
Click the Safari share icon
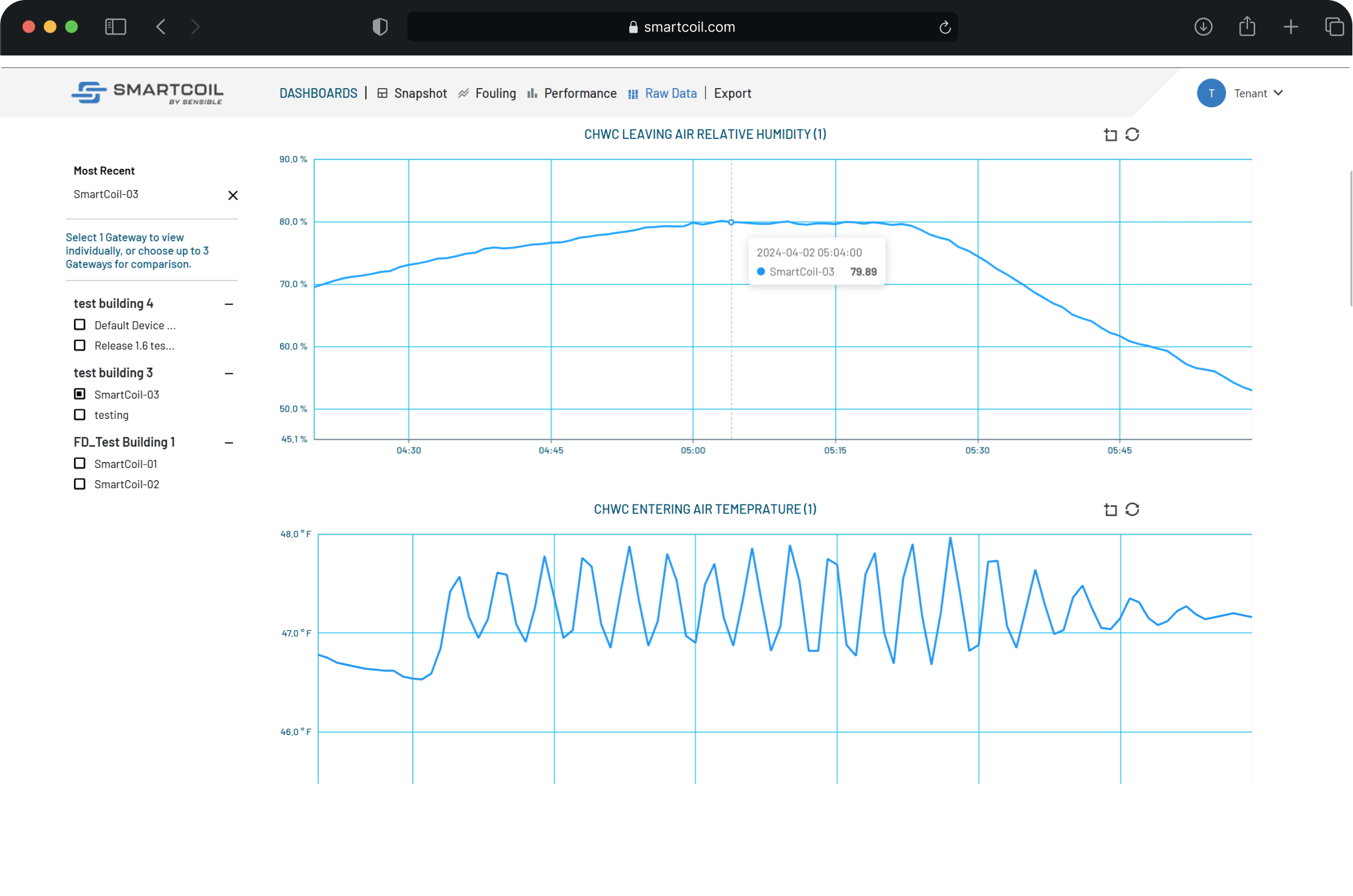[x=1247, y=27]
